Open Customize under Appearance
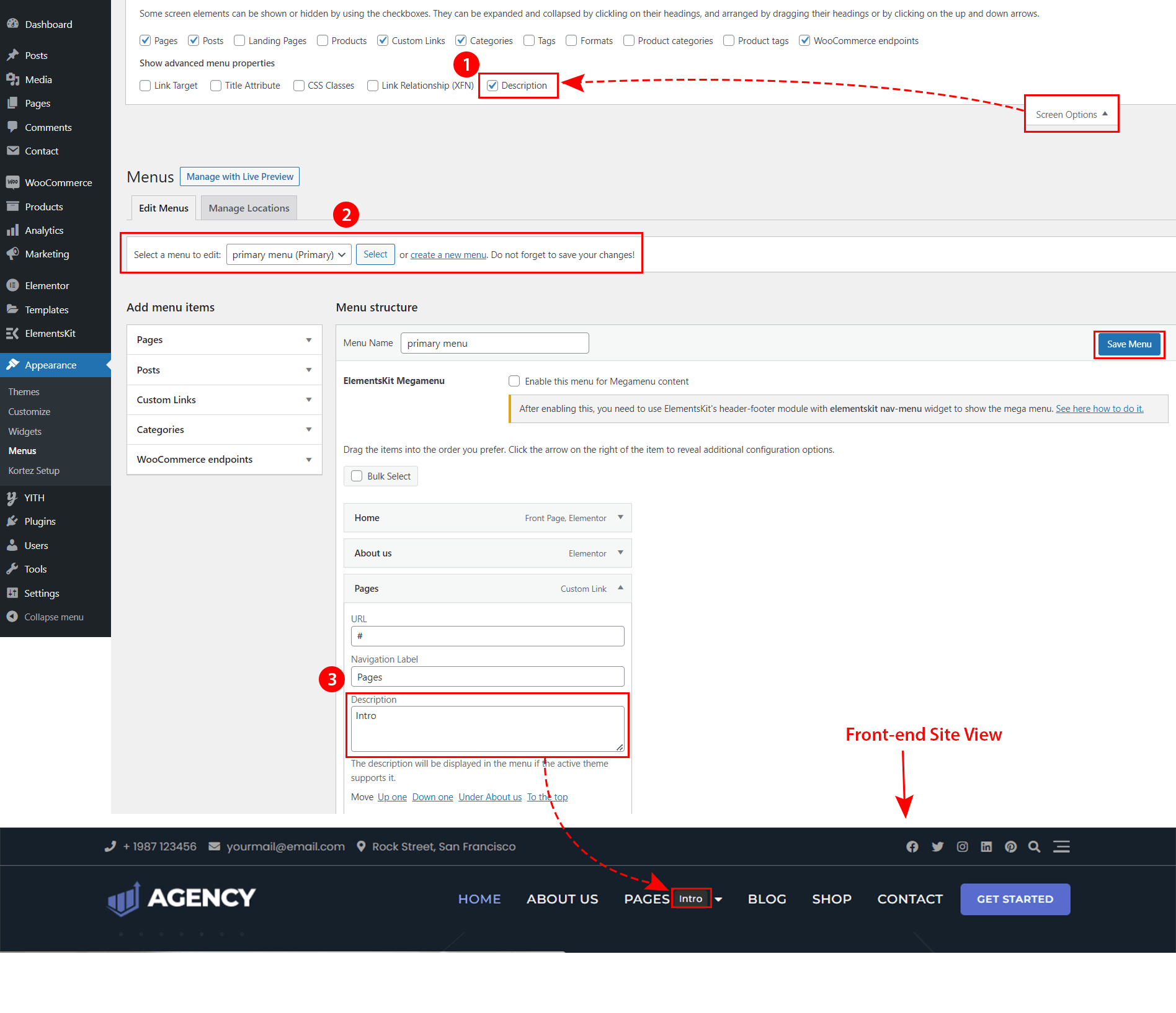The height and width of the screenshot is (1013, 1176). [x=29, y=411]
